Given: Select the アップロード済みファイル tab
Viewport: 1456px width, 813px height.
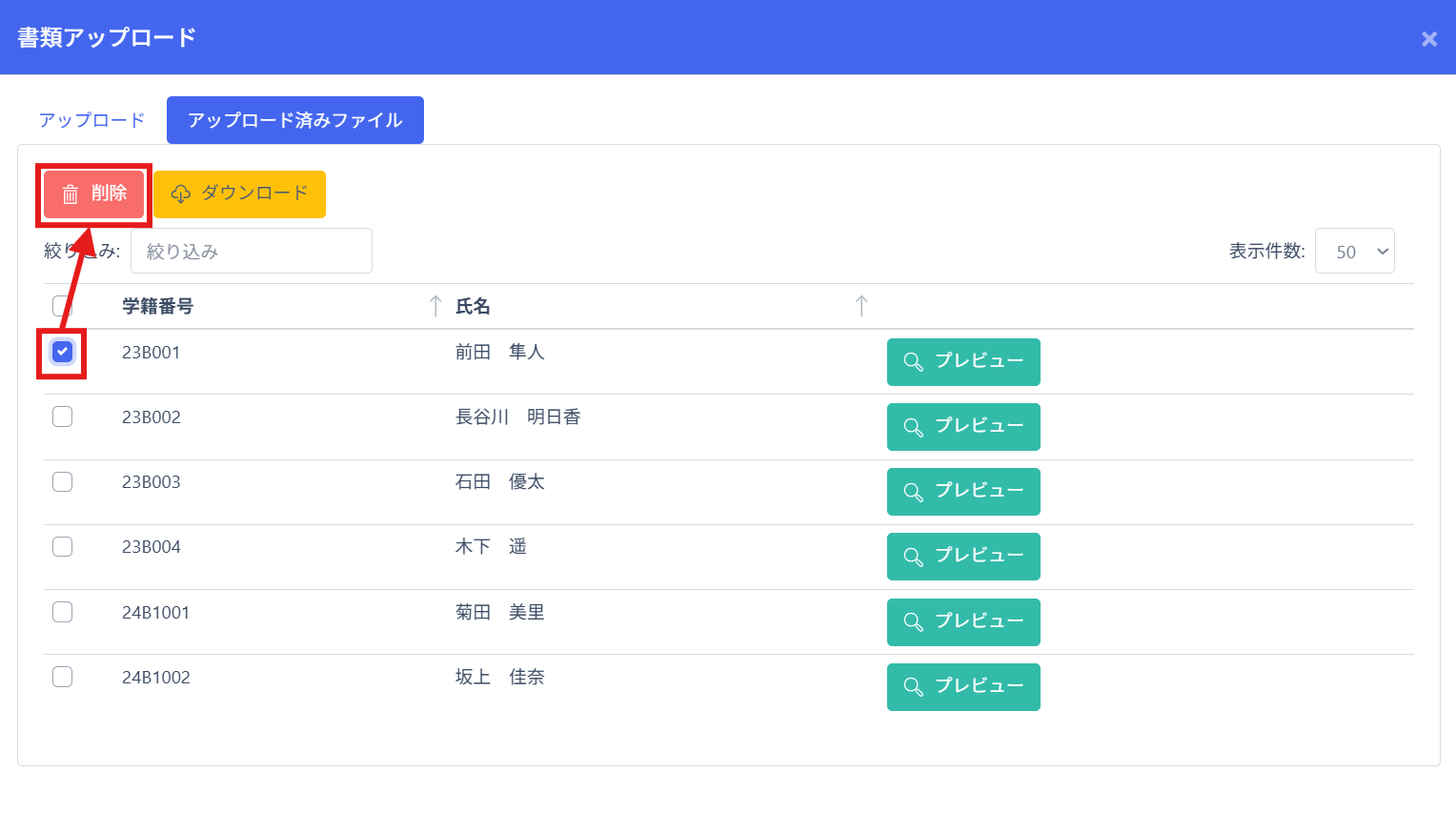Looking at the screenshot, I should (294, 120).
